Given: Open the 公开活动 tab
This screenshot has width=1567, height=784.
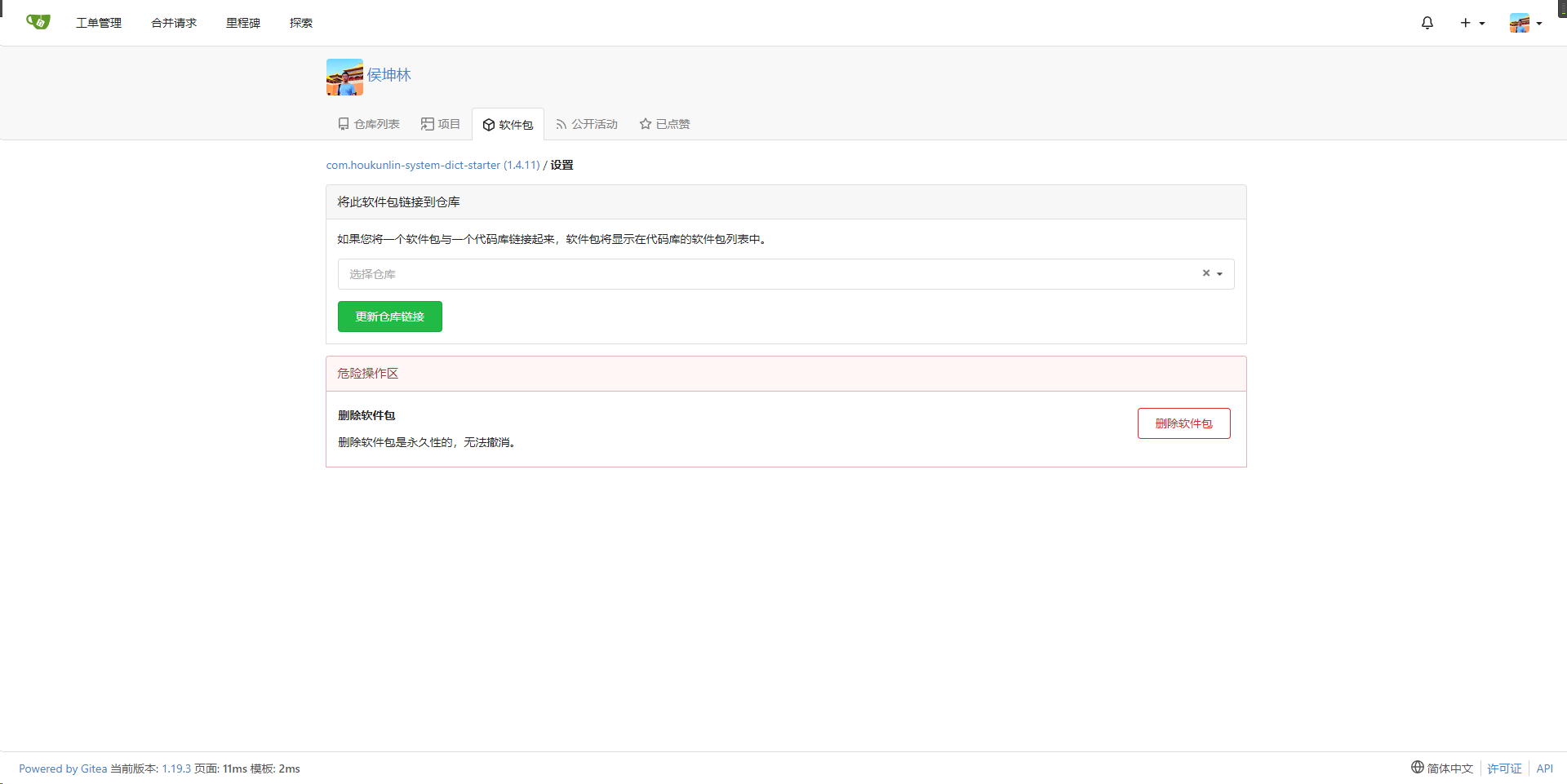Looking at the screenshot, I should point(587,124).
